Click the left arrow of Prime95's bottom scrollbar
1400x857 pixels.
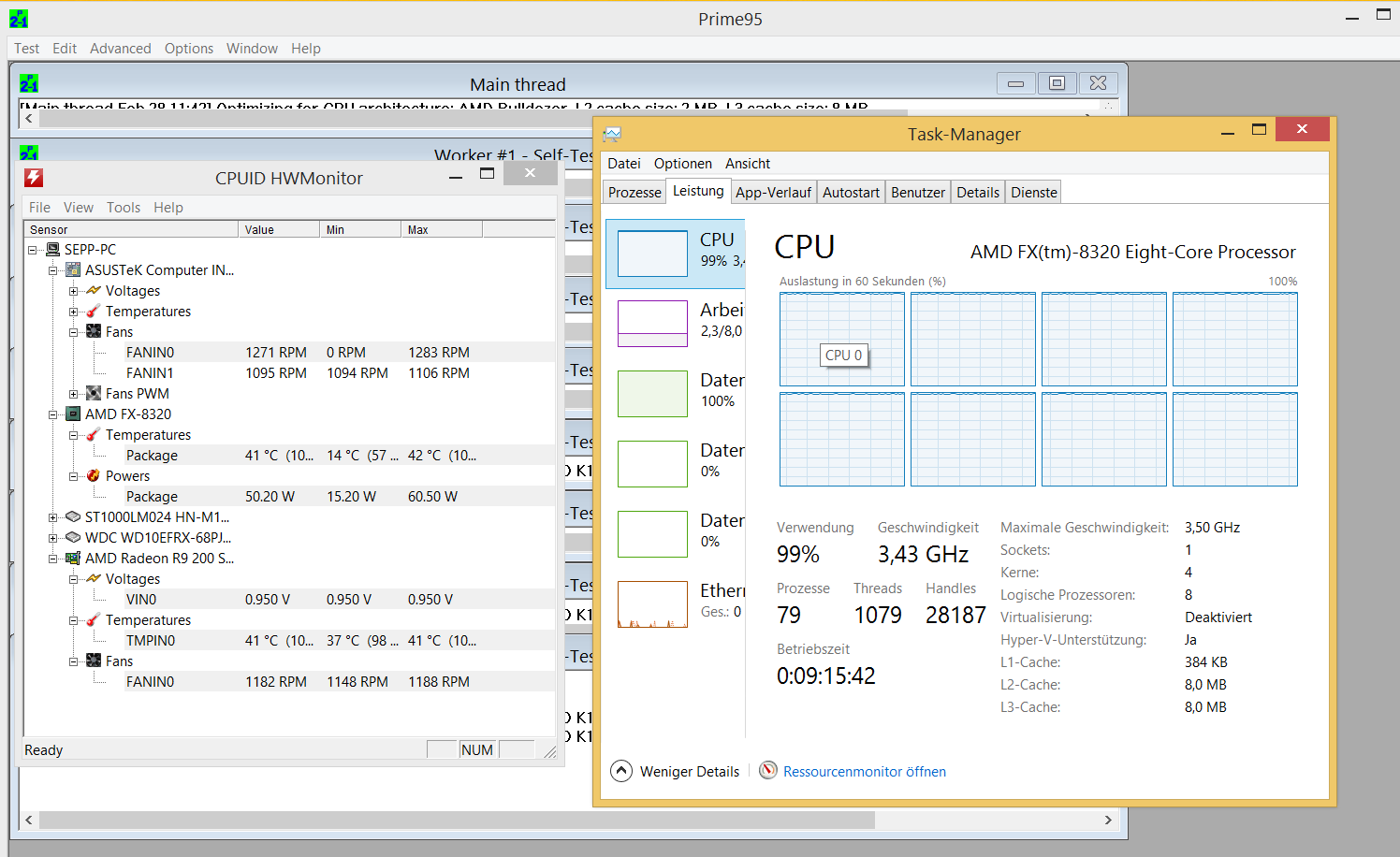(x=29, y=821)
